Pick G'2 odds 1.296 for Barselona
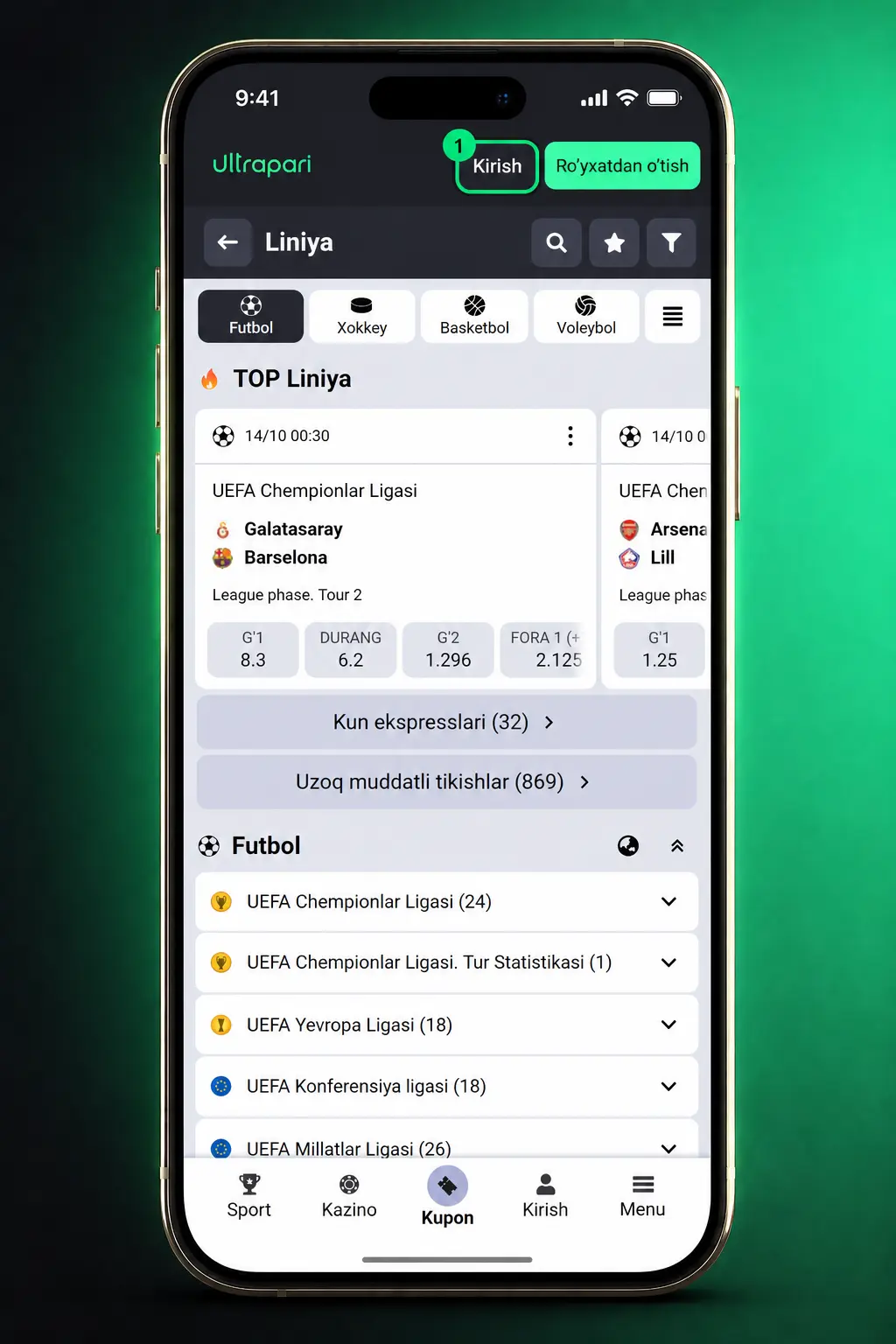Viewport: 896px width, 1344px height. point(448,650)
